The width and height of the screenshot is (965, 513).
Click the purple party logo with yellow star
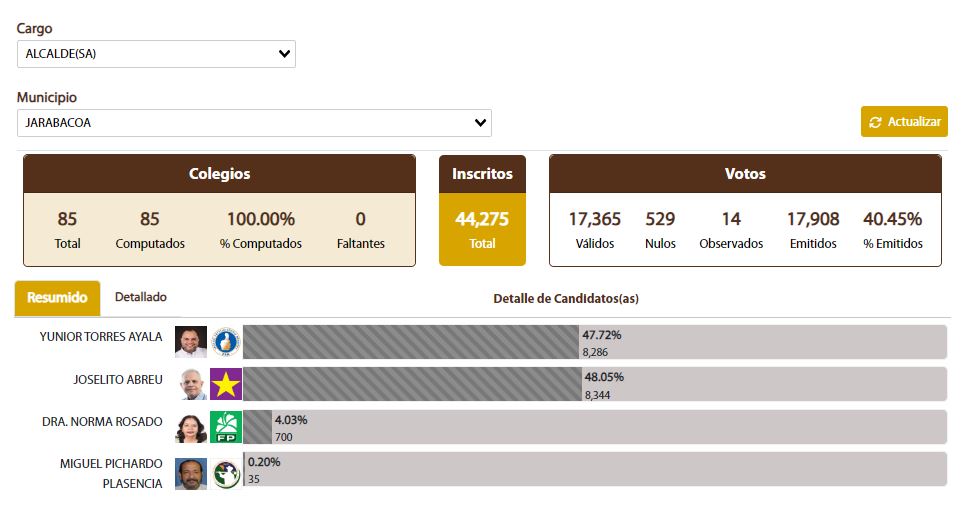tap(226, 385)
